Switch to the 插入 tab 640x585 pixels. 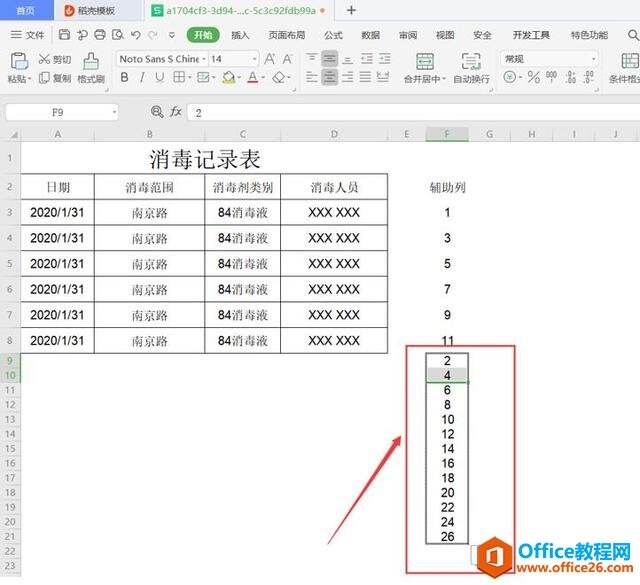240,35
